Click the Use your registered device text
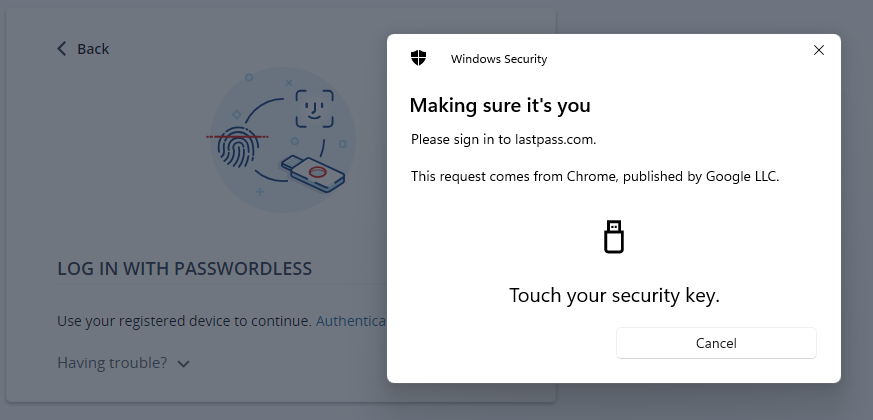Screen dimensions: 873x420 coord(184,321)
